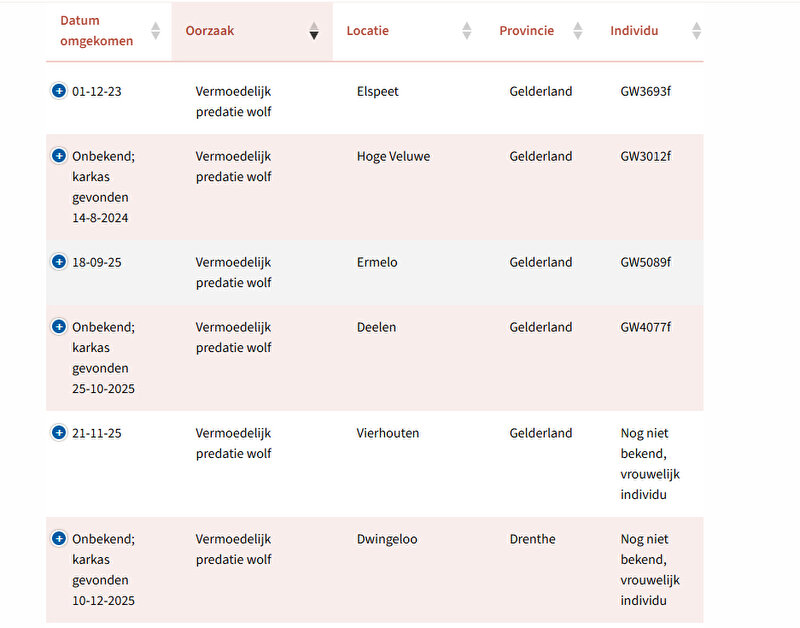Click sort arrows next to Datum omgekomen
The image size is (800, 628).
click(x=155, y=31)
